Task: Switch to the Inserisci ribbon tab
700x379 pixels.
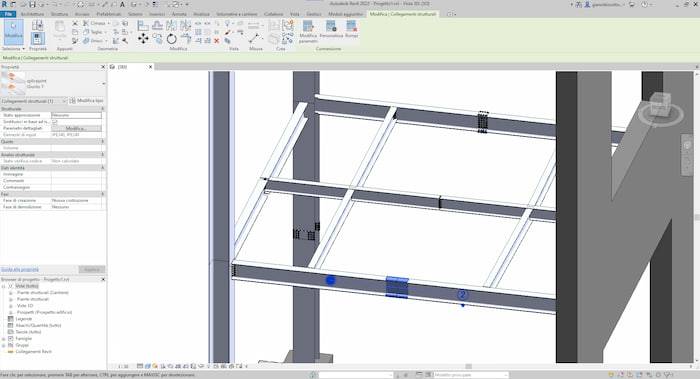Action: pyautogui.click(x=157, y=14)
